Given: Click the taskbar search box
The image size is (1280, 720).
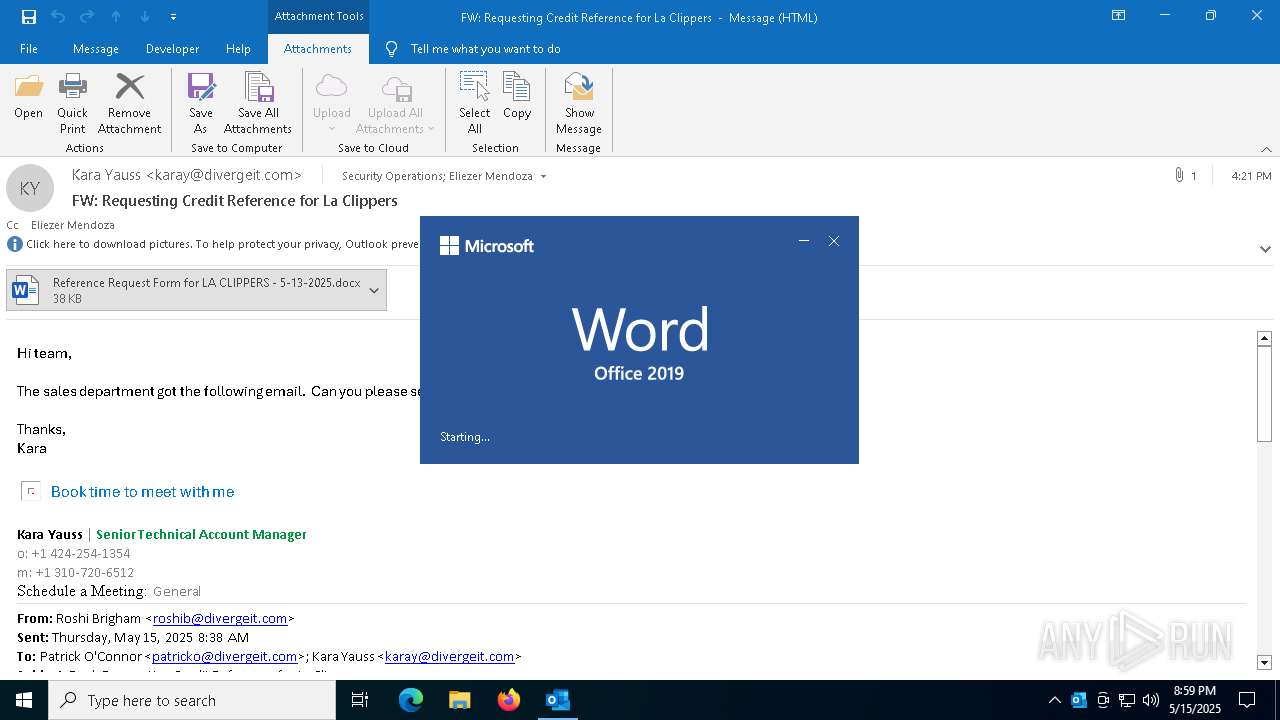Looking at the screenshot, I should click(x=192, y=700).
